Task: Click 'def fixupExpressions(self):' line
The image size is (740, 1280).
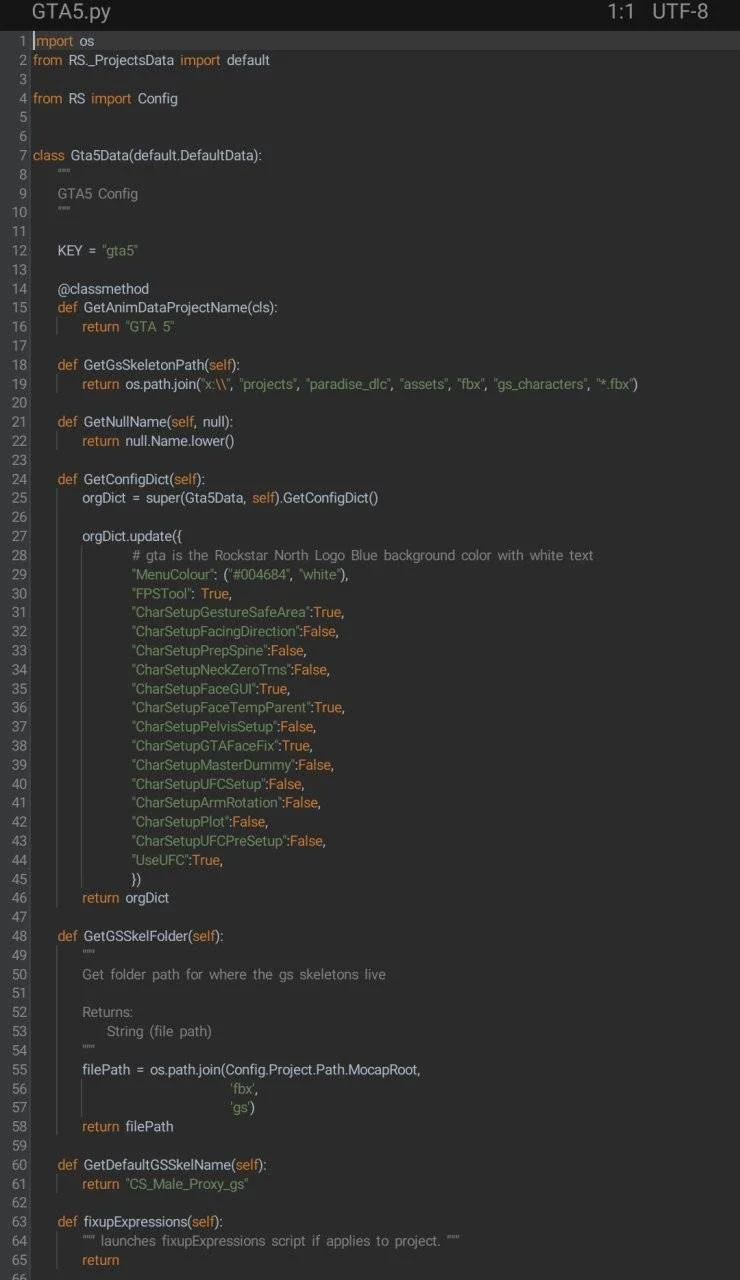Action: pos(141,1221)
